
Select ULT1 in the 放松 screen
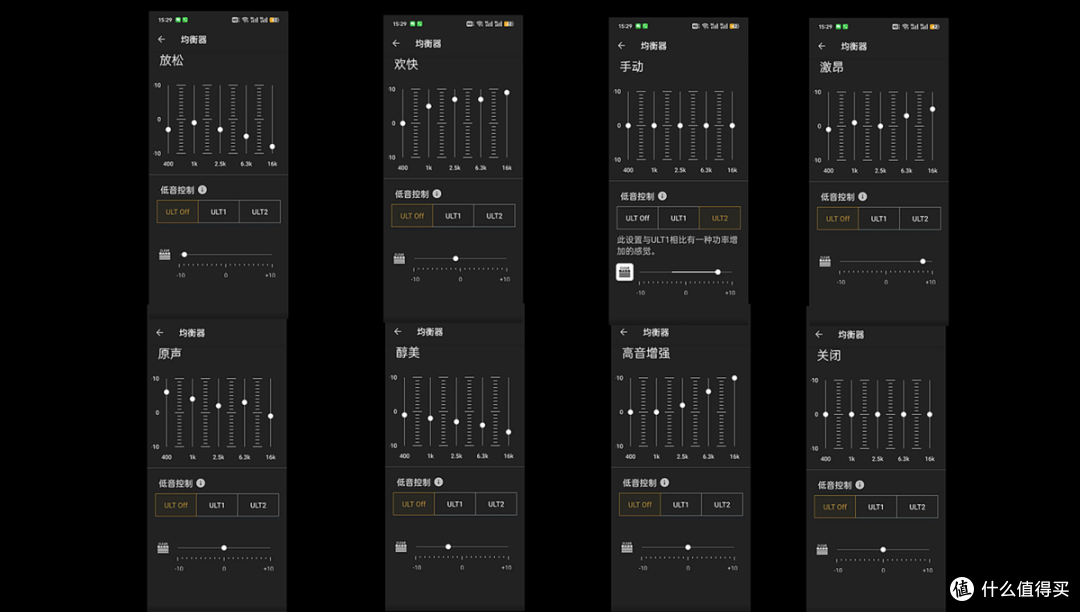pyautogui.click(x=218, y=212)
